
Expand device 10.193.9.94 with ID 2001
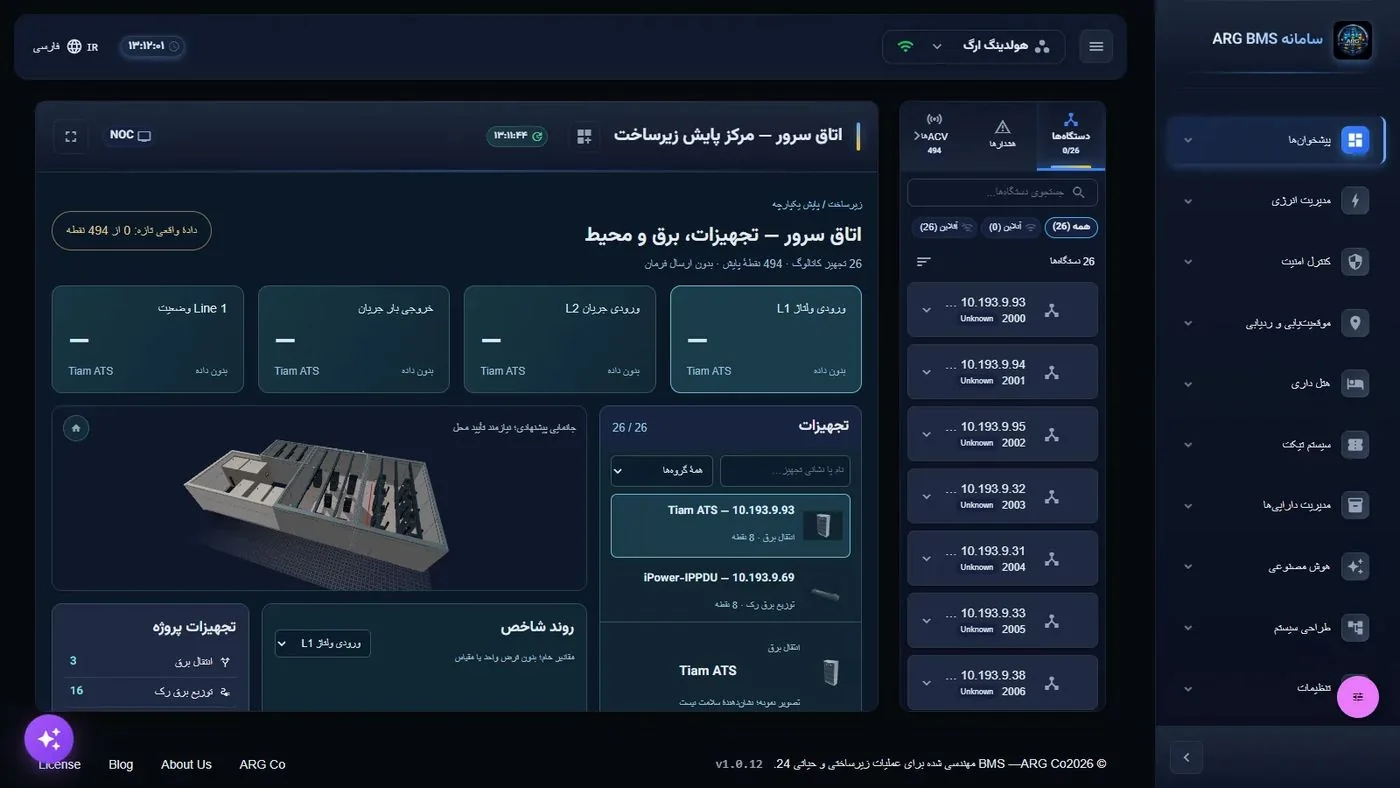click(x=926, y=372)
